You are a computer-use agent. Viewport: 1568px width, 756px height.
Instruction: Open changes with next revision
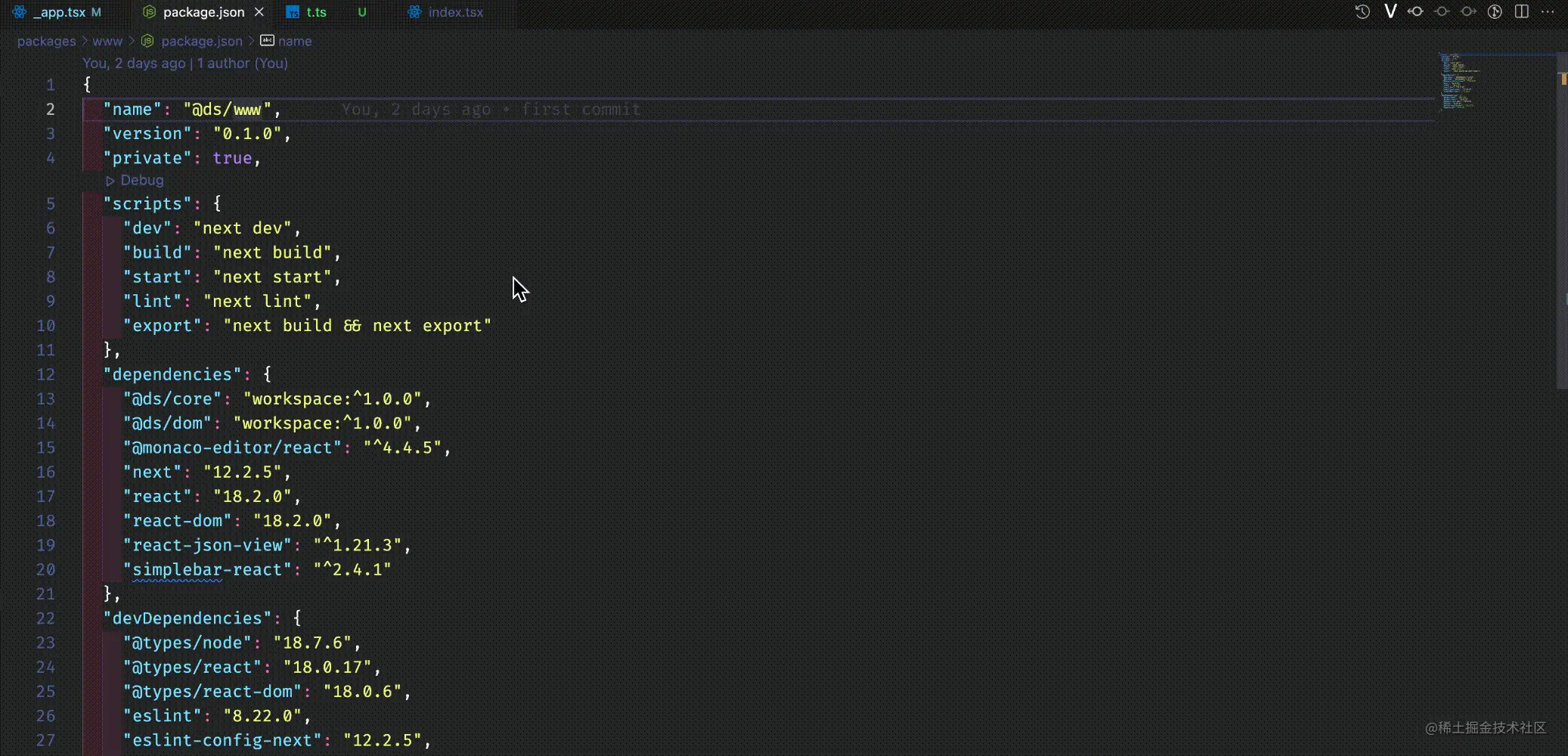point(1468,12)
